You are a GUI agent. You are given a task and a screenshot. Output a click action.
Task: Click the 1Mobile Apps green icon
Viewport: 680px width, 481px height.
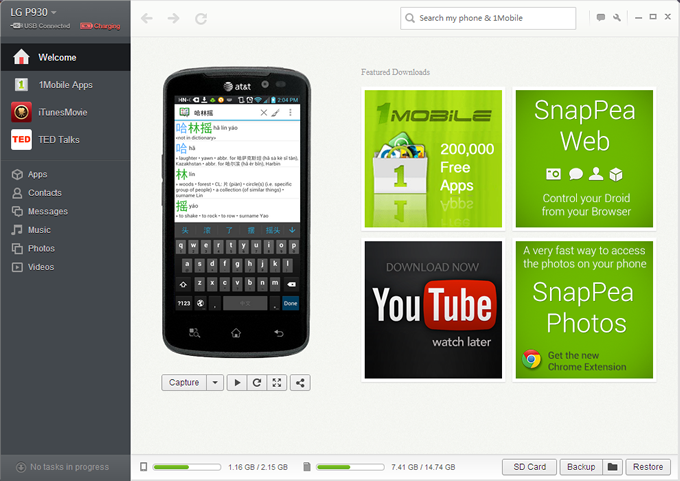(21, 85)
